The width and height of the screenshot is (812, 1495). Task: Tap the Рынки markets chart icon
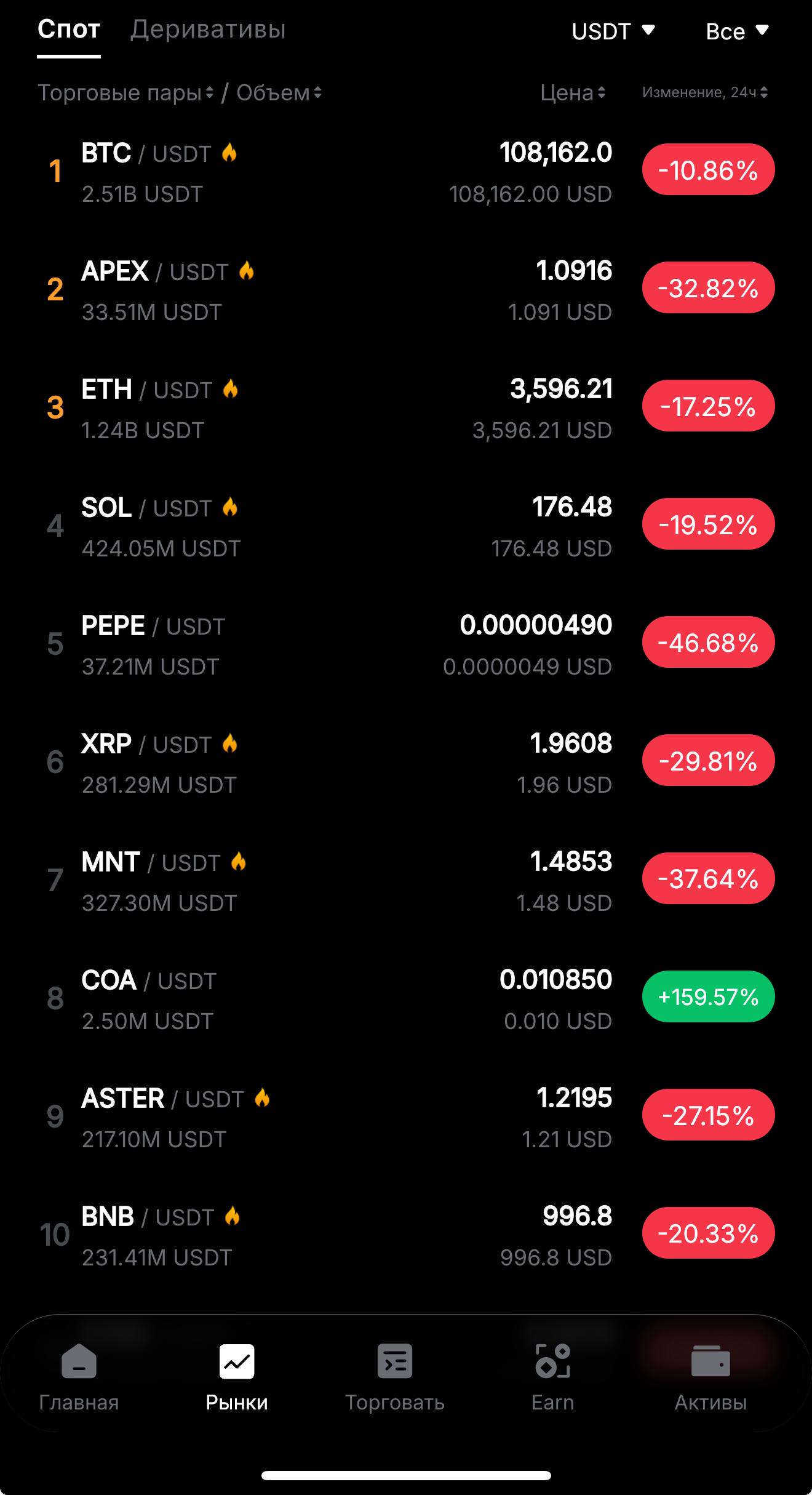point(237,1361)
